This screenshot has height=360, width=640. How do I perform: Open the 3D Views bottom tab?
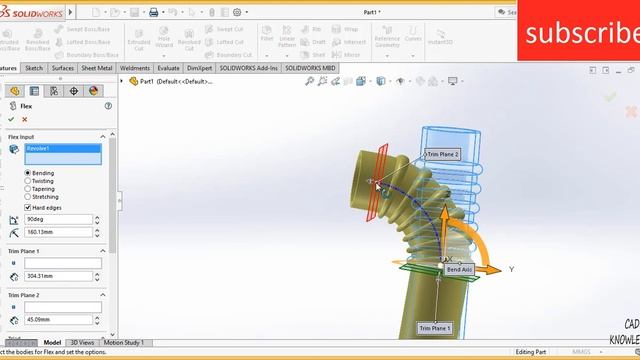tap(82, 342)
